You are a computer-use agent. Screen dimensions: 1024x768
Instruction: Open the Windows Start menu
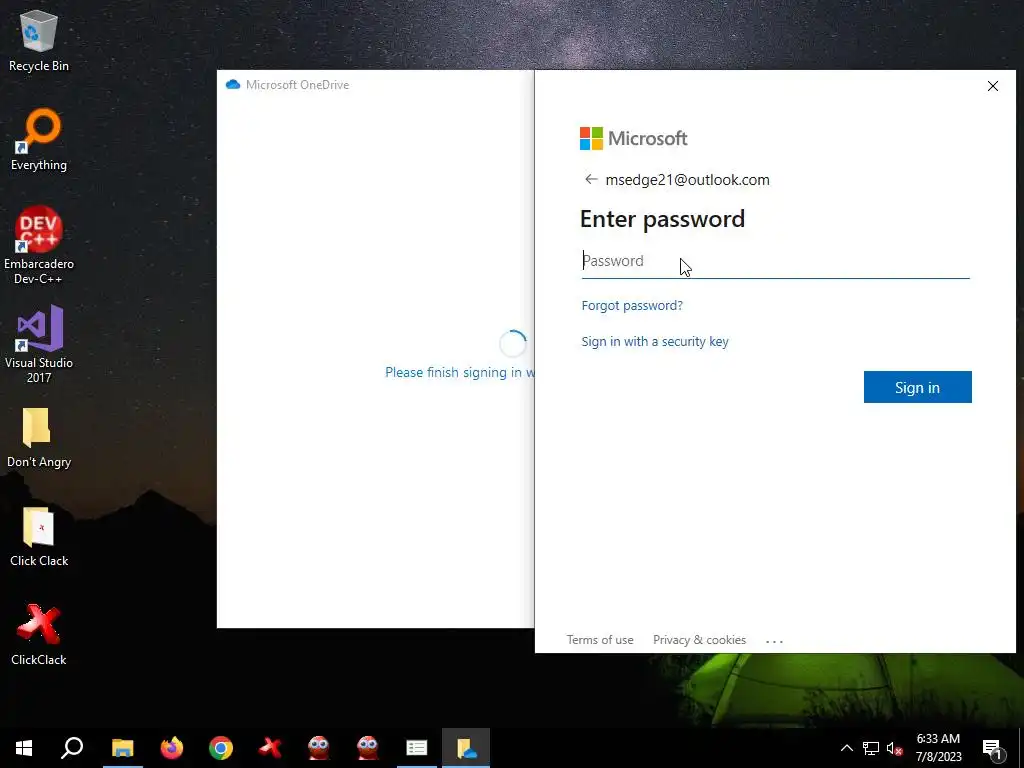coord(24,748)
